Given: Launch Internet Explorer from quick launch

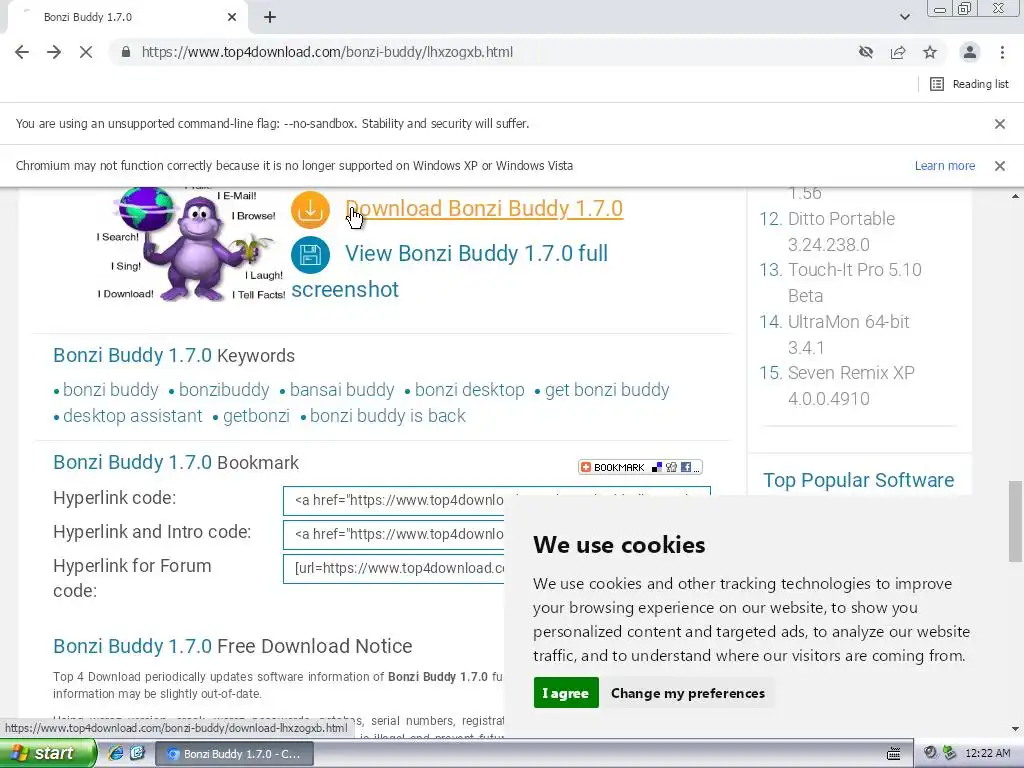Looking at the screenshot, I should pos(116,754).
